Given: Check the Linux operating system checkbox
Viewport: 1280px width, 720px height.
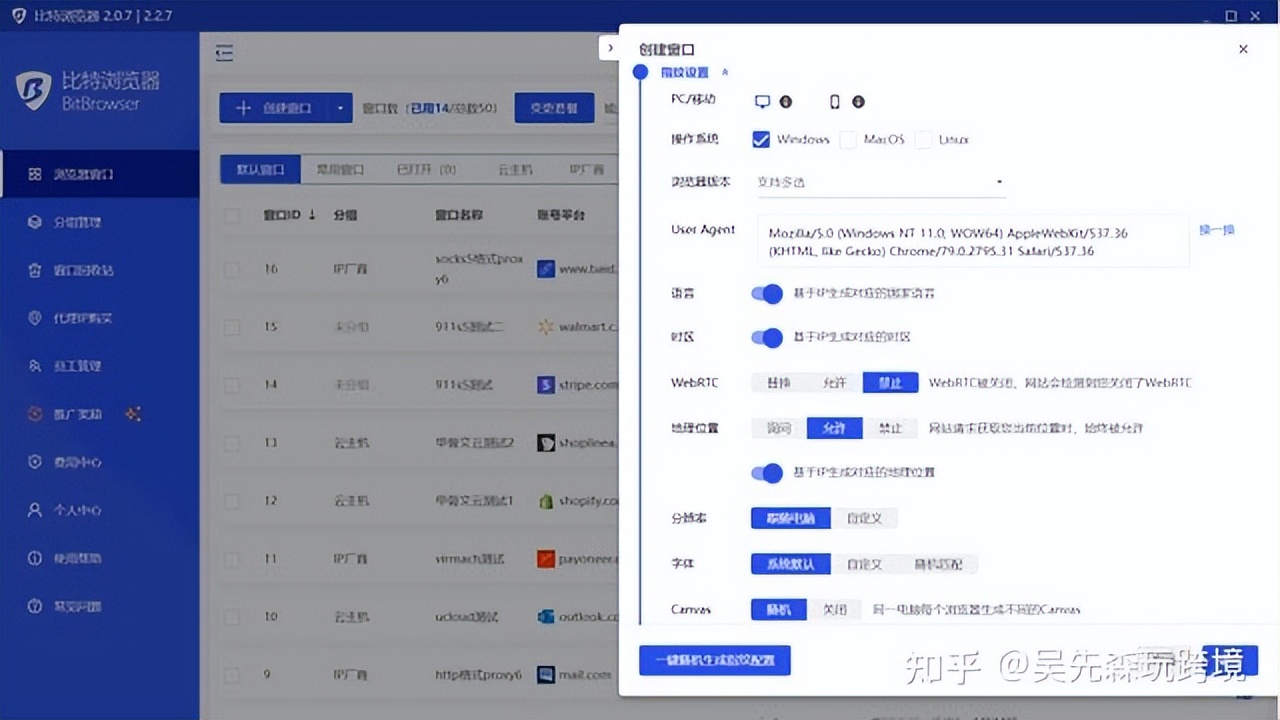Looking at the screenshot, I should click(x=923, y=140).
